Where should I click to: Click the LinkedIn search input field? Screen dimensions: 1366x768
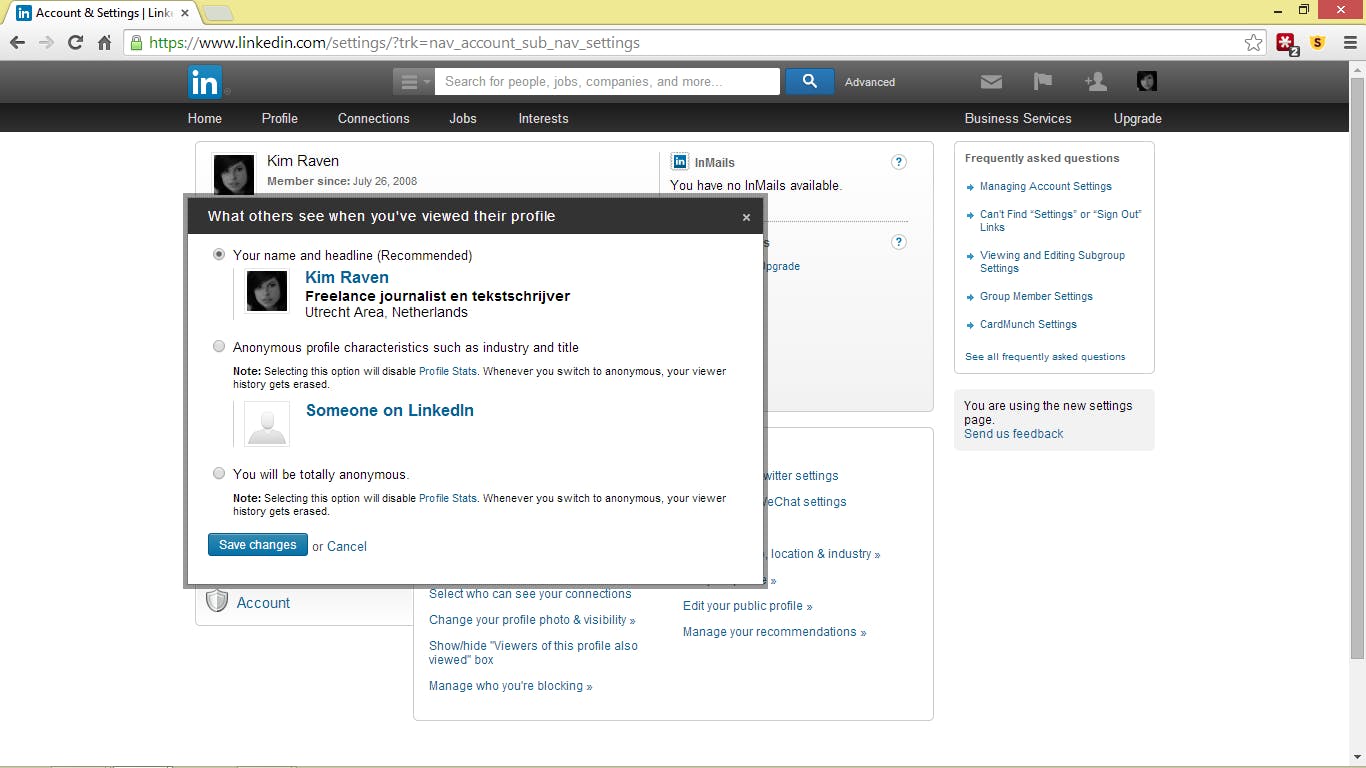point(607,82)
